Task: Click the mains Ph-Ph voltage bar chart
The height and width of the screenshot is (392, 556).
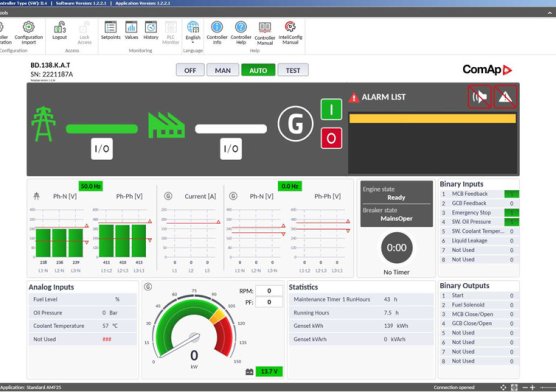Action: 122,234
